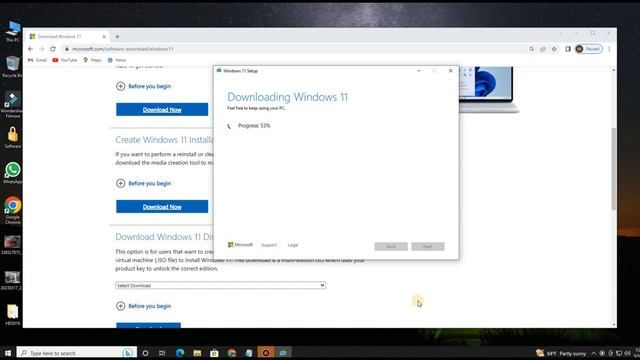
Task: Open Cortana from the taskbar
Action: click(x=145, y=353)
